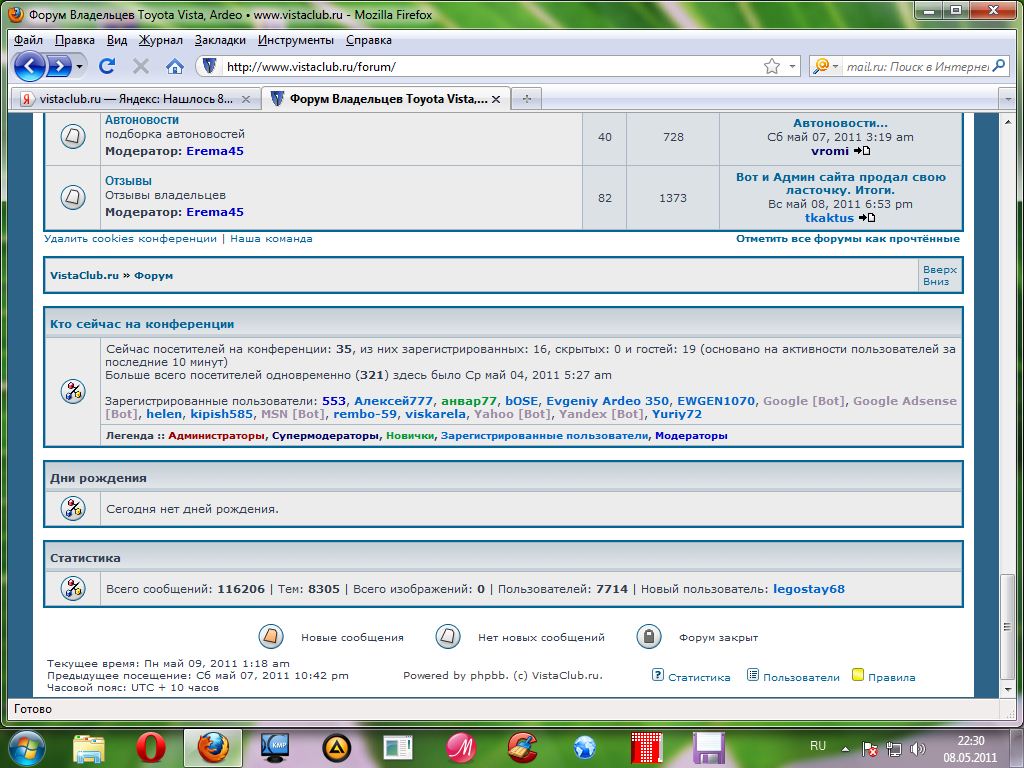Viewport: 1024px width, 768px height.
Task: Open the volume icon in system tray
Action: tap(914, 747)
